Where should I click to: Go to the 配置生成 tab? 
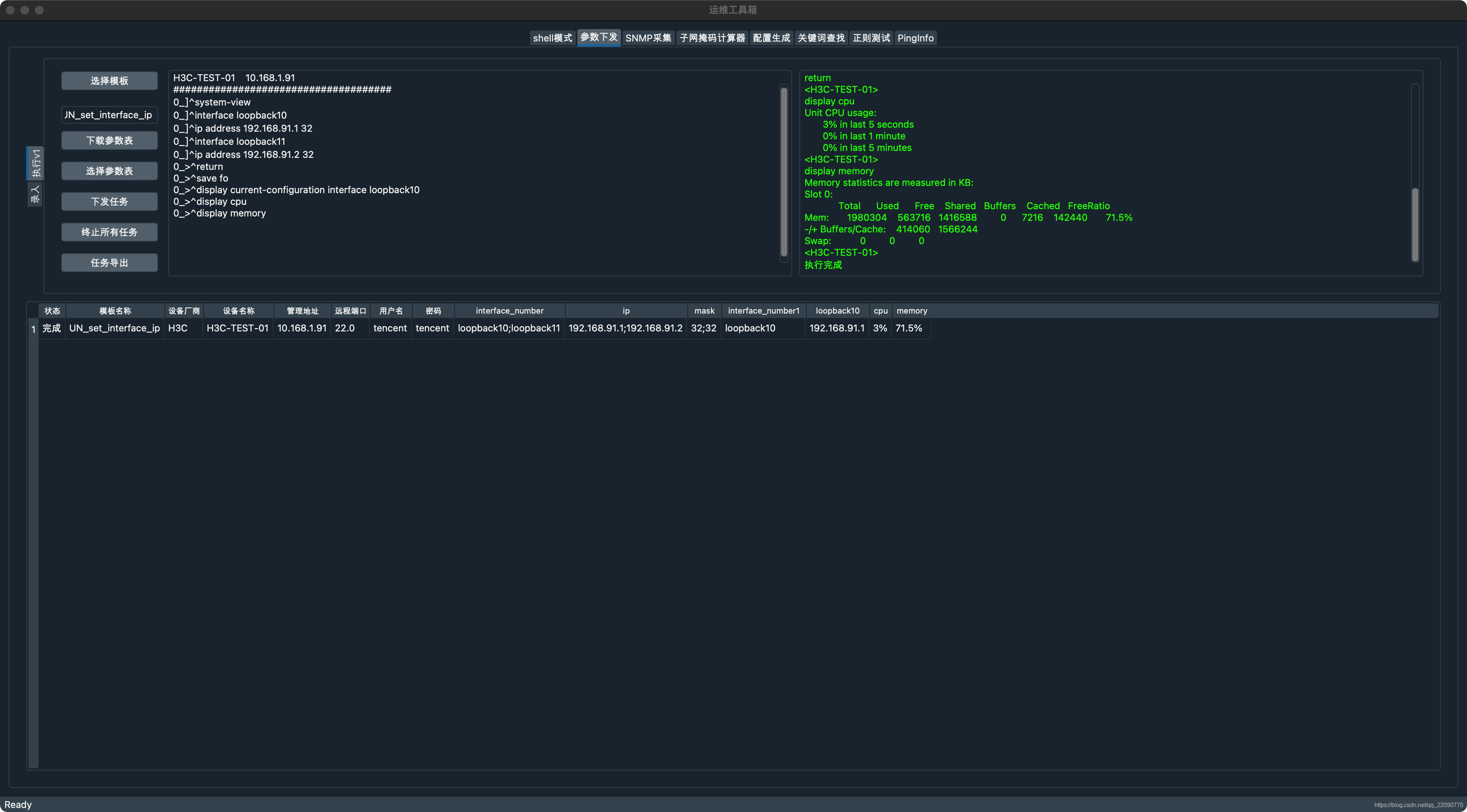(x=771, y=38)
